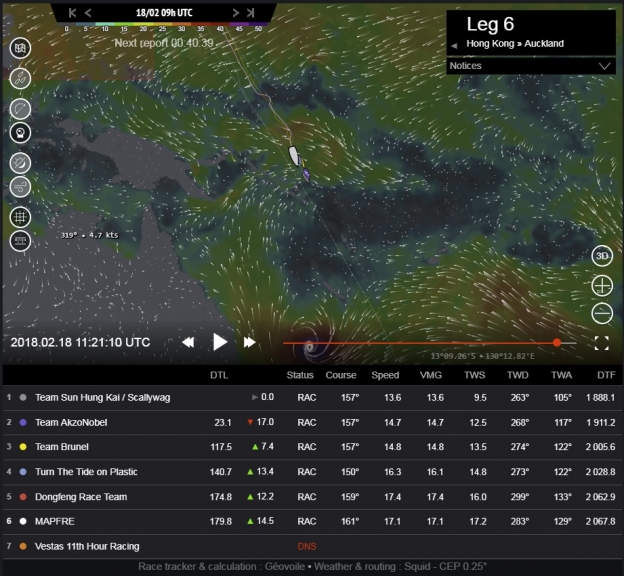Click MAPFRE TWD value 283°
Image resolution: width=624 pixels, height=576 pixels.
[x=520, y=521]
